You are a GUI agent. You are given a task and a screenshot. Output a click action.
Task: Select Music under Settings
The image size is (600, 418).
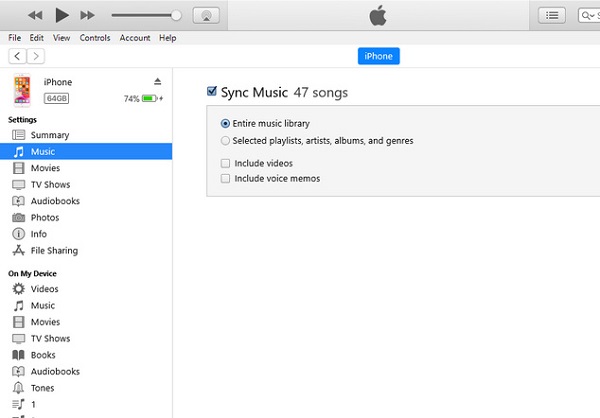click(x=86, y=152)
